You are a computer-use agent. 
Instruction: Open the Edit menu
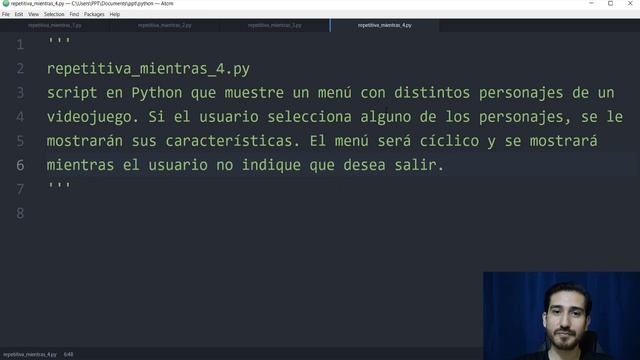coord(19,14)
